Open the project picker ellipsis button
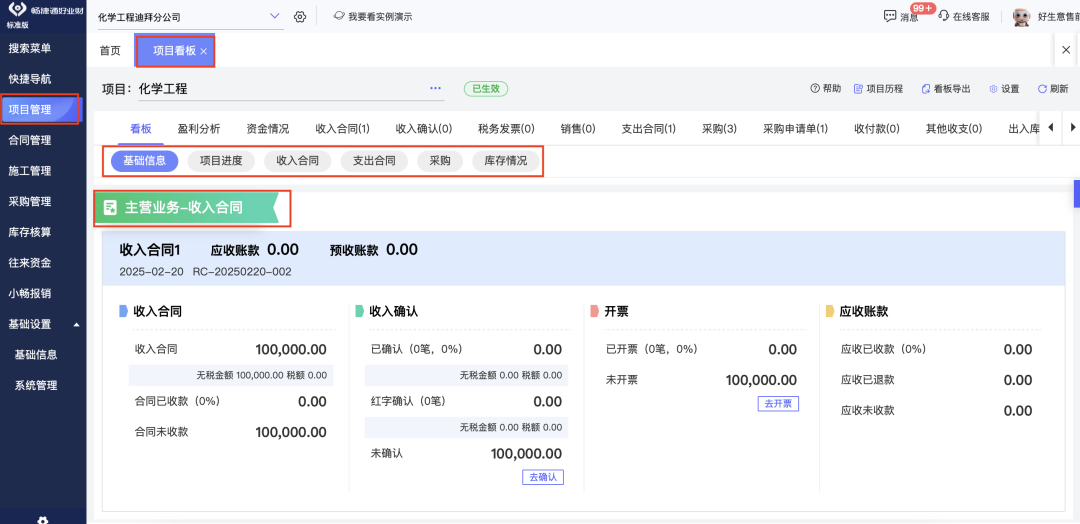Viewport: 1080px width, 524px height. 435,89
